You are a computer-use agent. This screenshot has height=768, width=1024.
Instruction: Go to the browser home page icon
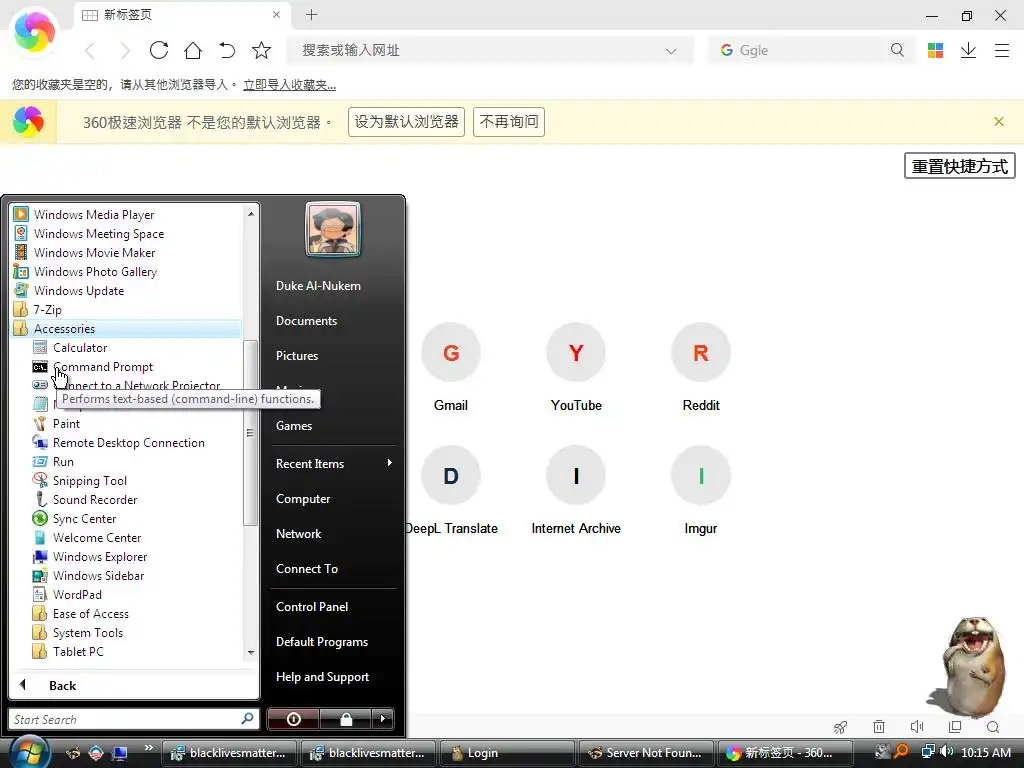(x=193, y=50)
